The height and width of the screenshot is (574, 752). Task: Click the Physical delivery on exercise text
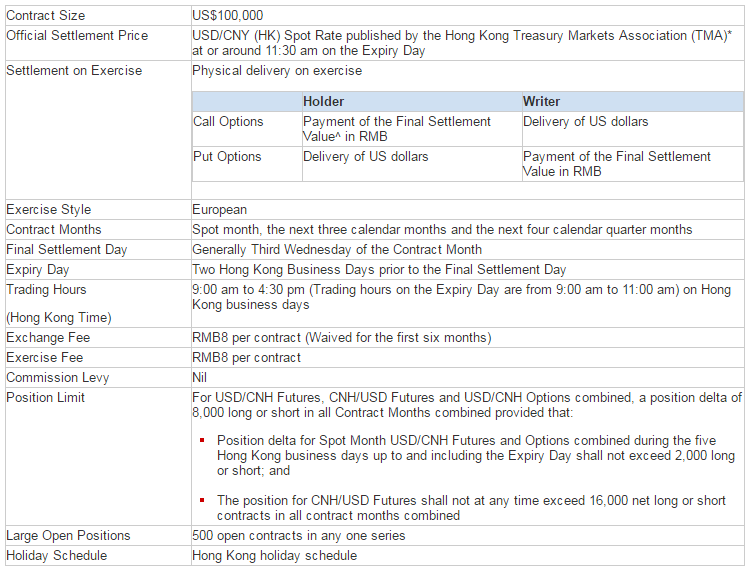click(277, 71)
